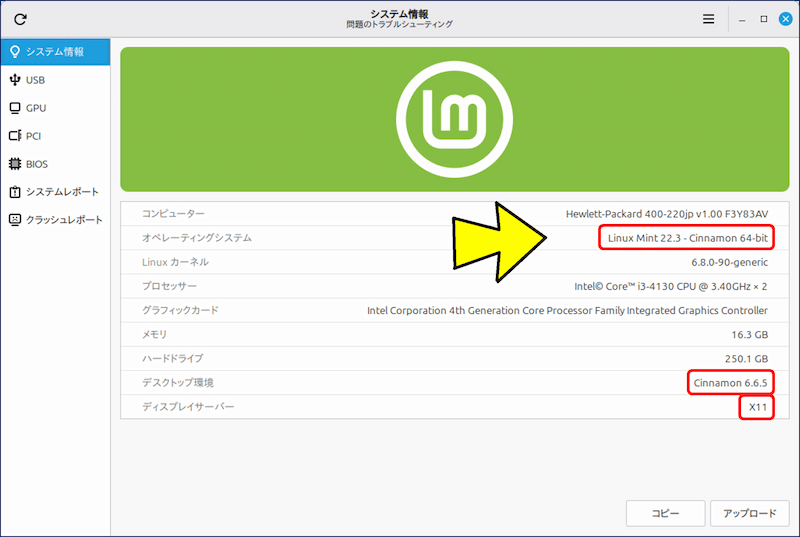Select the ディスプレイサーバー label
This screenshot has width=800, height=537.
[x=188, y=406]
